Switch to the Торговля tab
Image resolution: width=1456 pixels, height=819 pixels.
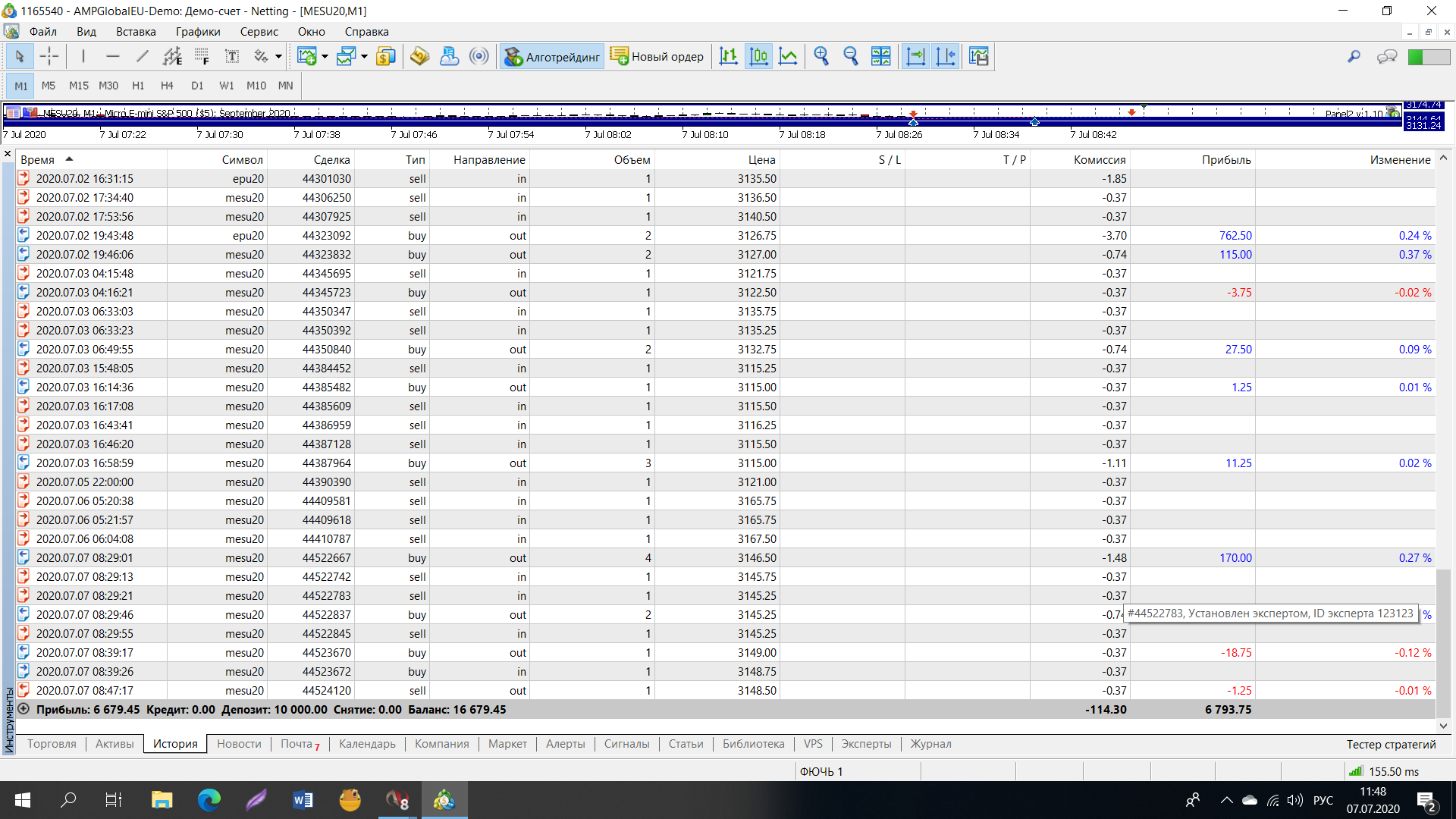(52, 744)
